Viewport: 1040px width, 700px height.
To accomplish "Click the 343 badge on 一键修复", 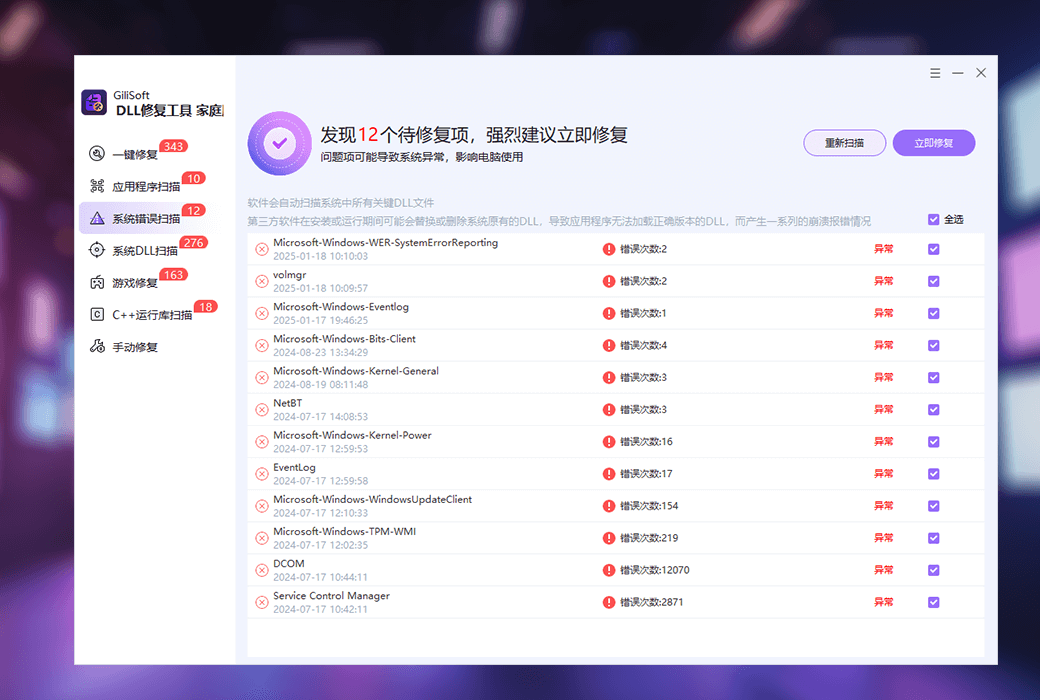I will tap(174, 146).
